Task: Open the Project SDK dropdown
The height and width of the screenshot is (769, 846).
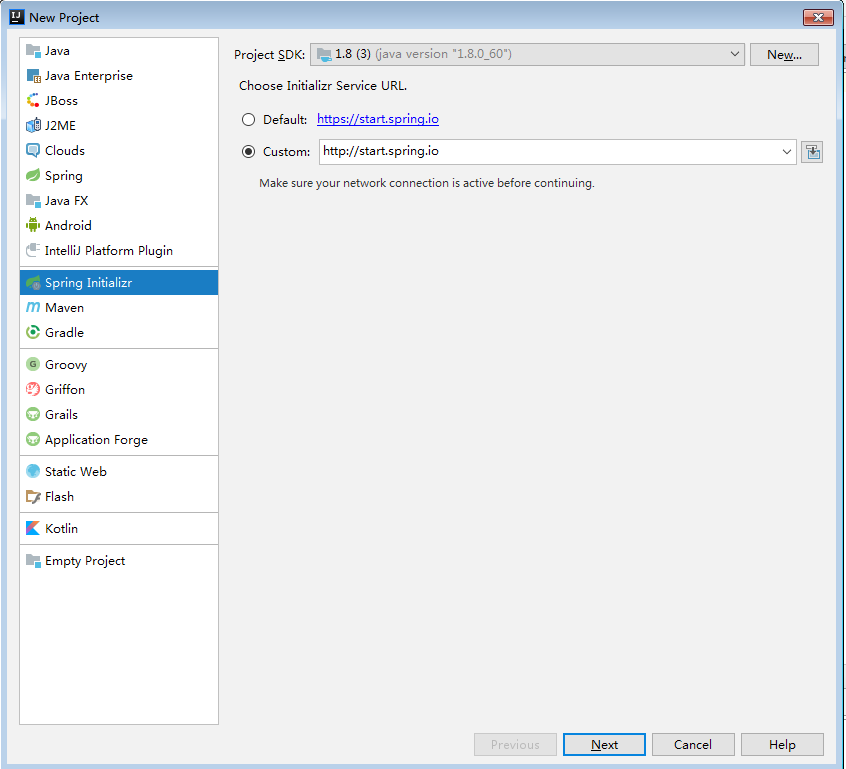Action: pos(527,55)
